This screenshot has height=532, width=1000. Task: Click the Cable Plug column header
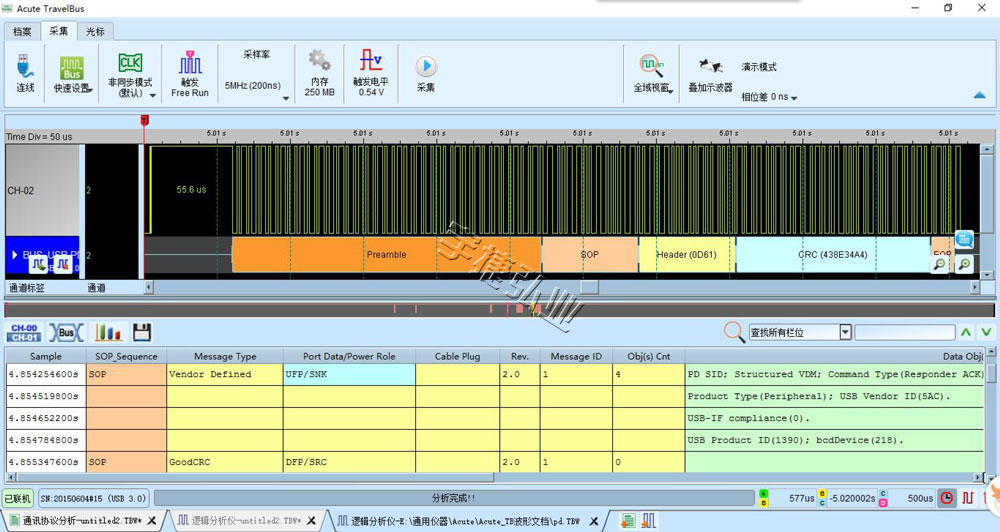point(457,357)
